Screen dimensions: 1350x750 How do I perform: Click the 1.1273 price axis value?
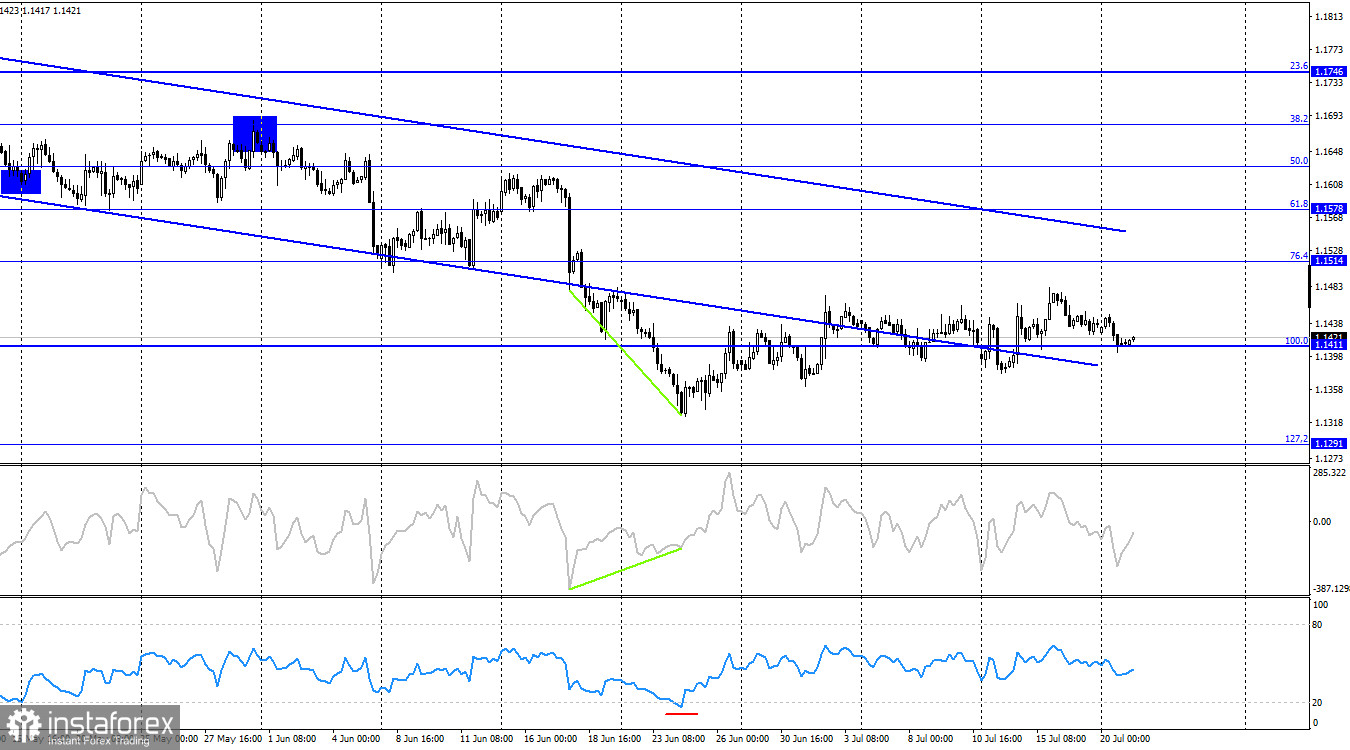coord(1329,459)
